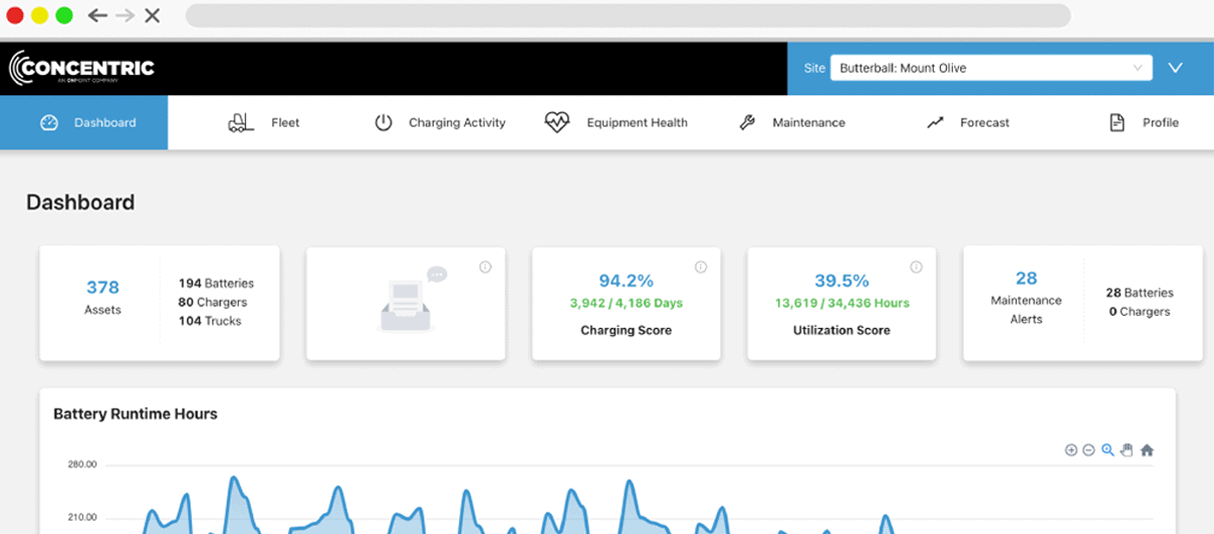Open the Fleet tab
The width and height of the screenshot is (1214, 534).
click(265, 123)
